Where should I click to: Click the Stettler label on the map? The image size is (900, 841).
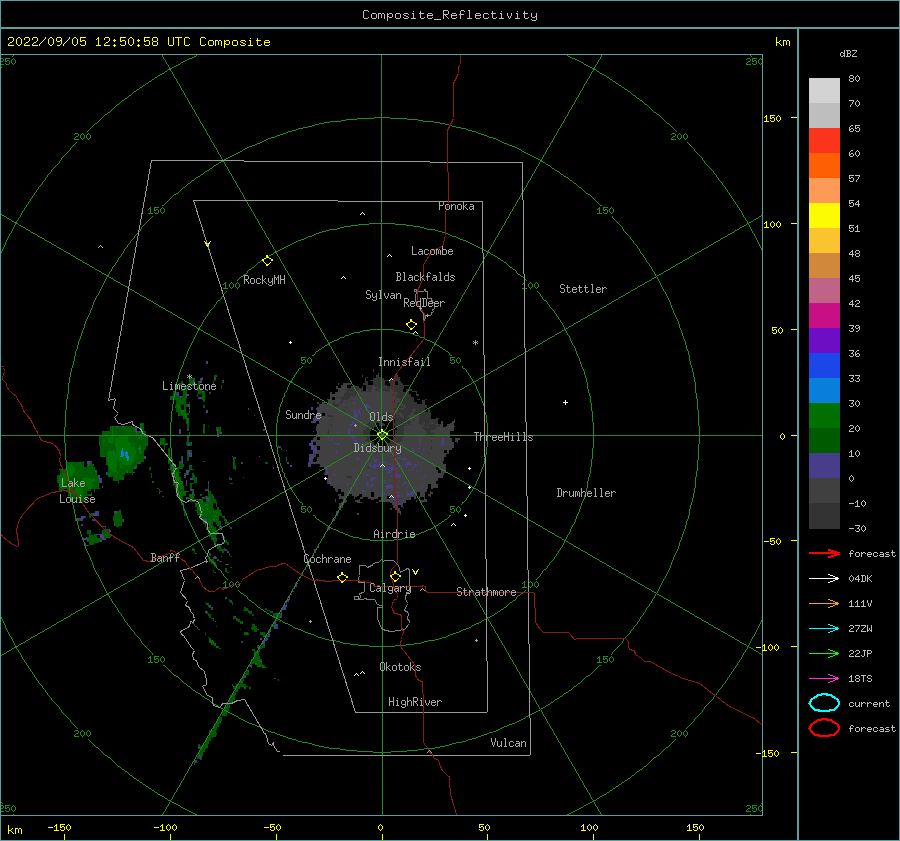point(583,289)
